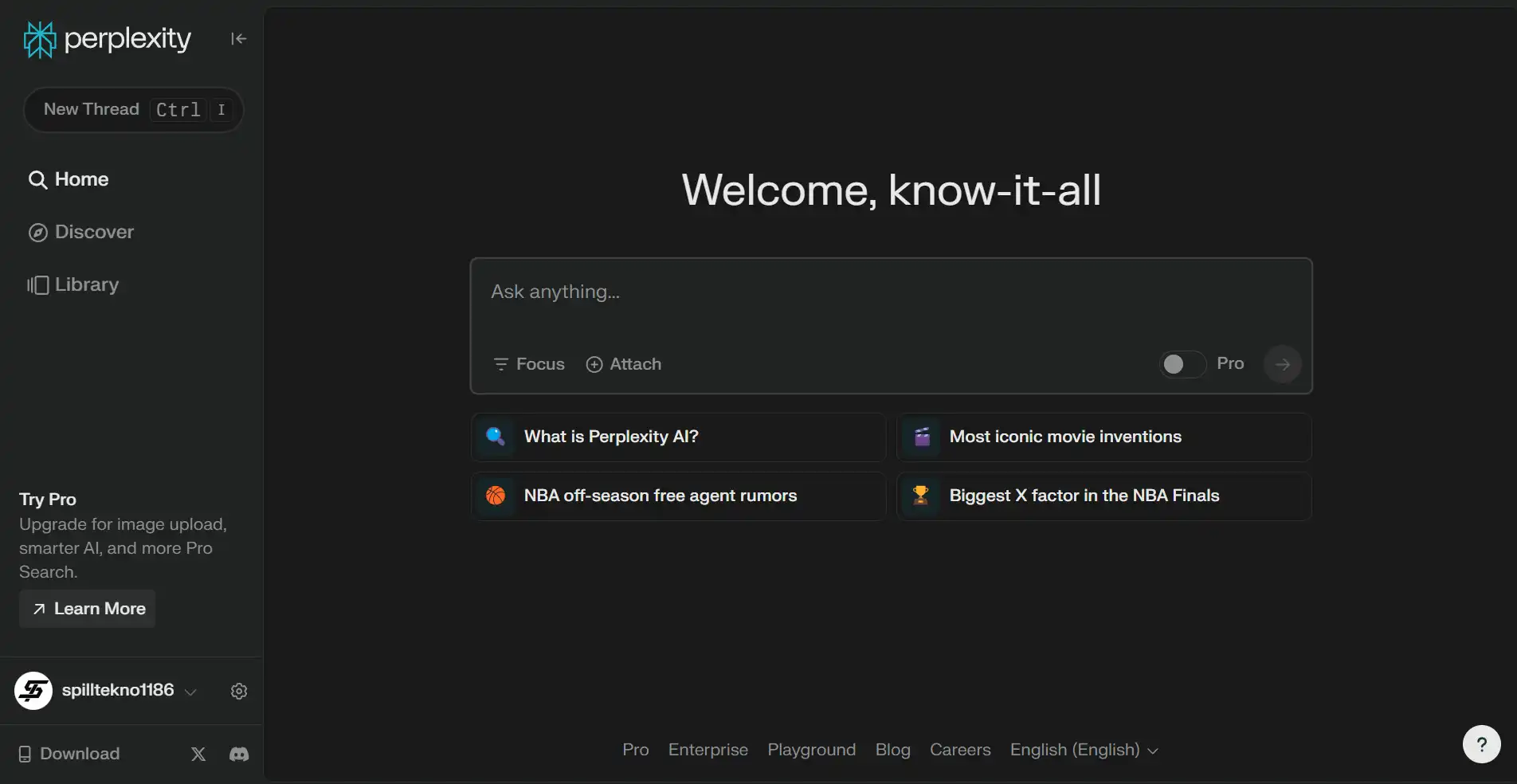Open the Pro footer link
The height and width of the screenshot is (784, 1517).
click(636, 750)
